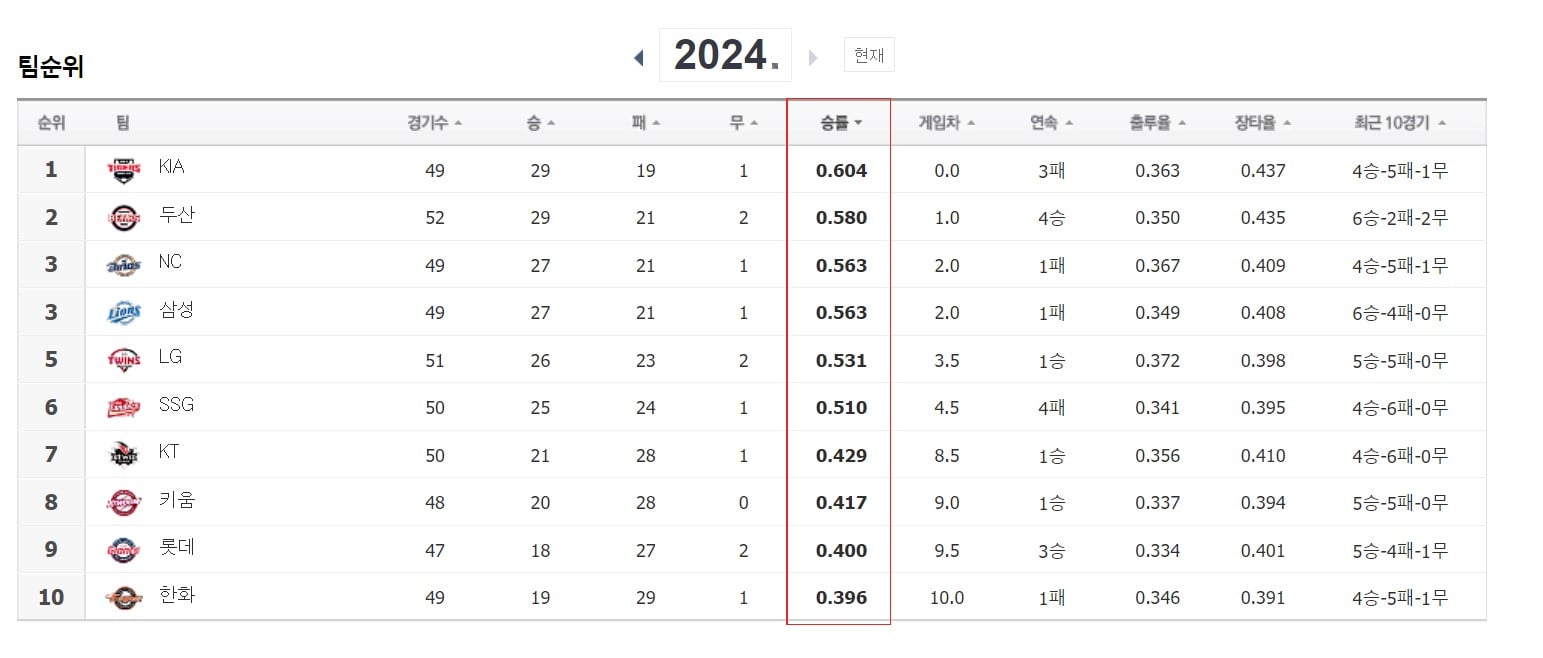Click the 삼성 Lions team logo
Viewport: 1543px width, 658px height.
[125, 313]
